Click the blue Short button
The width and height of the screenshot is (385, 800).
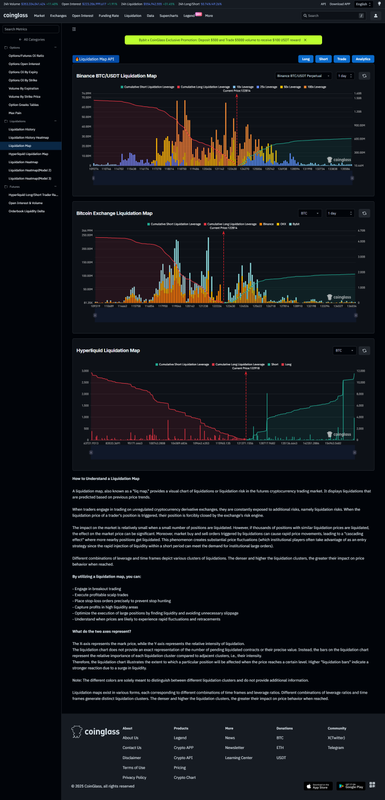323,59
